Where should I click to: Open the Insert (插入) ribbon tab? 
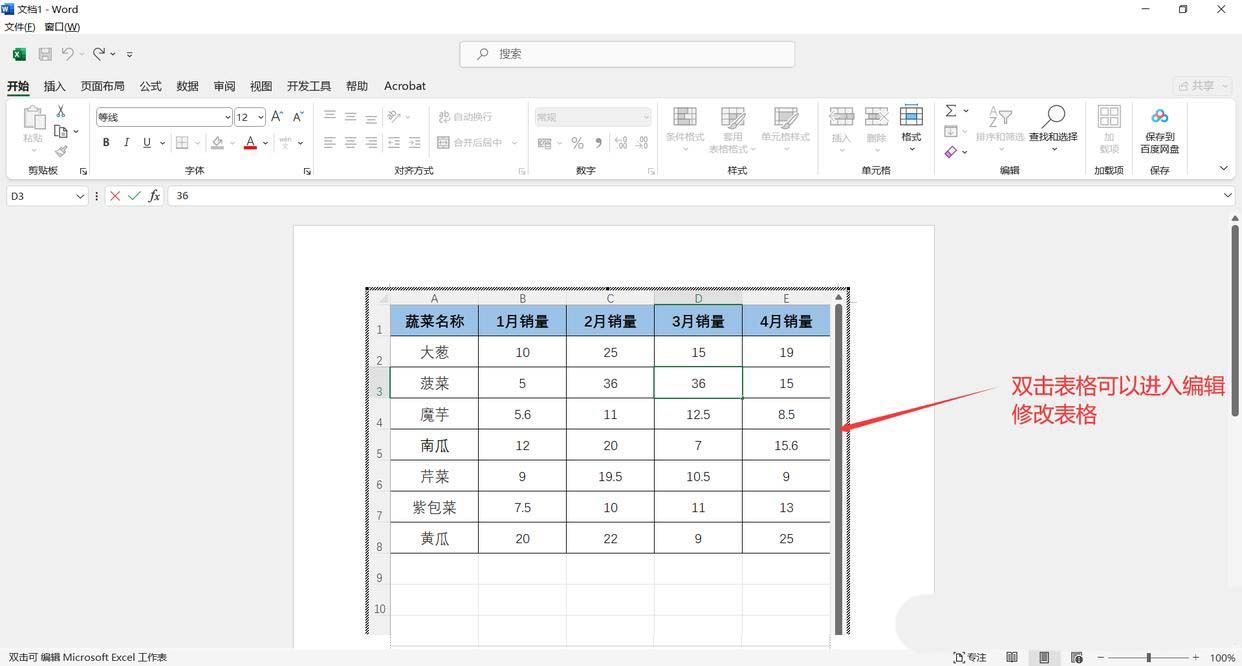[x=54, y=86]
